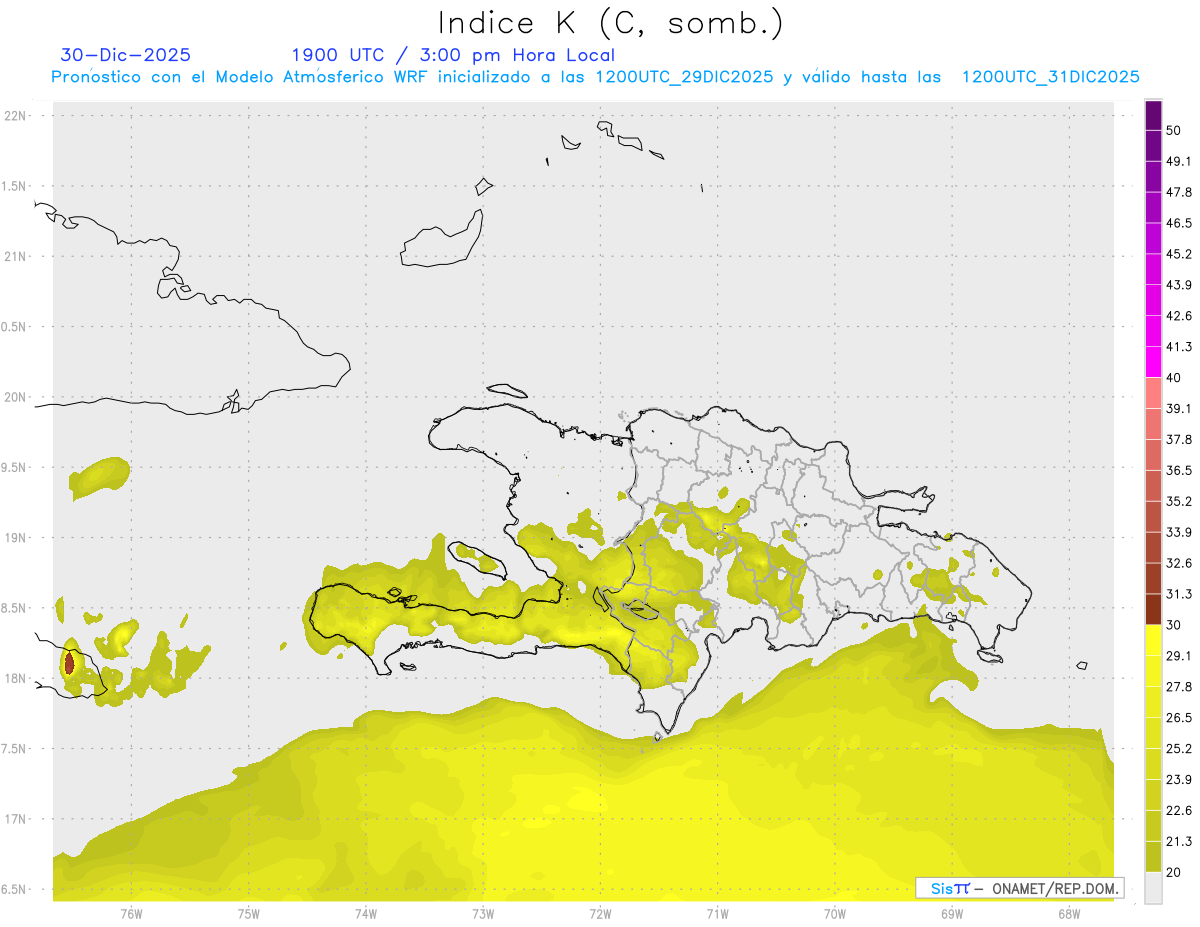Click the '42.6' value on the color scale
Viewport: 1200px width, 927px height.
pos(1179,316)
